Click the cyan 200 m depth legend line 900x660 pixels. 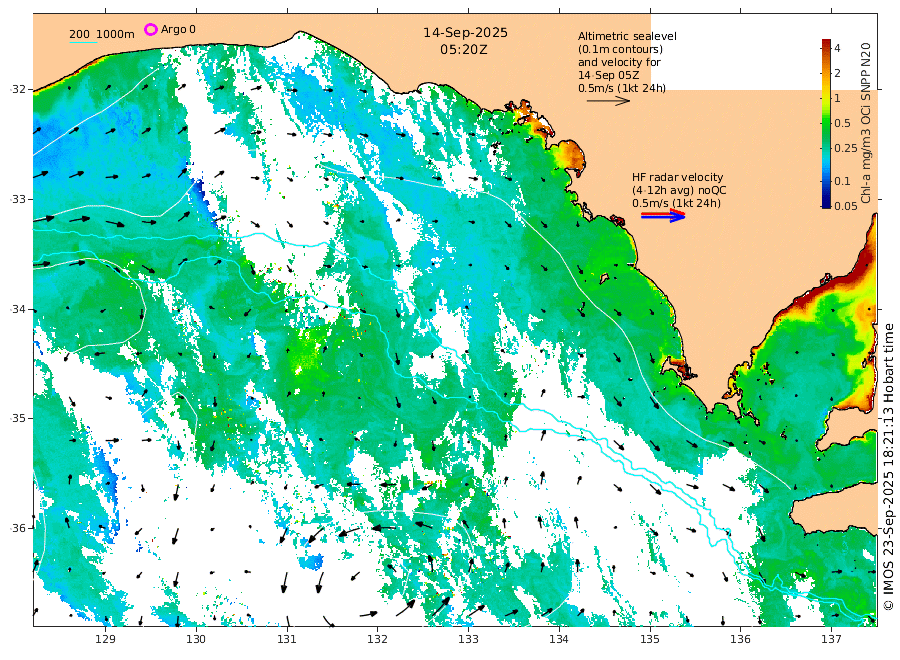click(83, 42)
